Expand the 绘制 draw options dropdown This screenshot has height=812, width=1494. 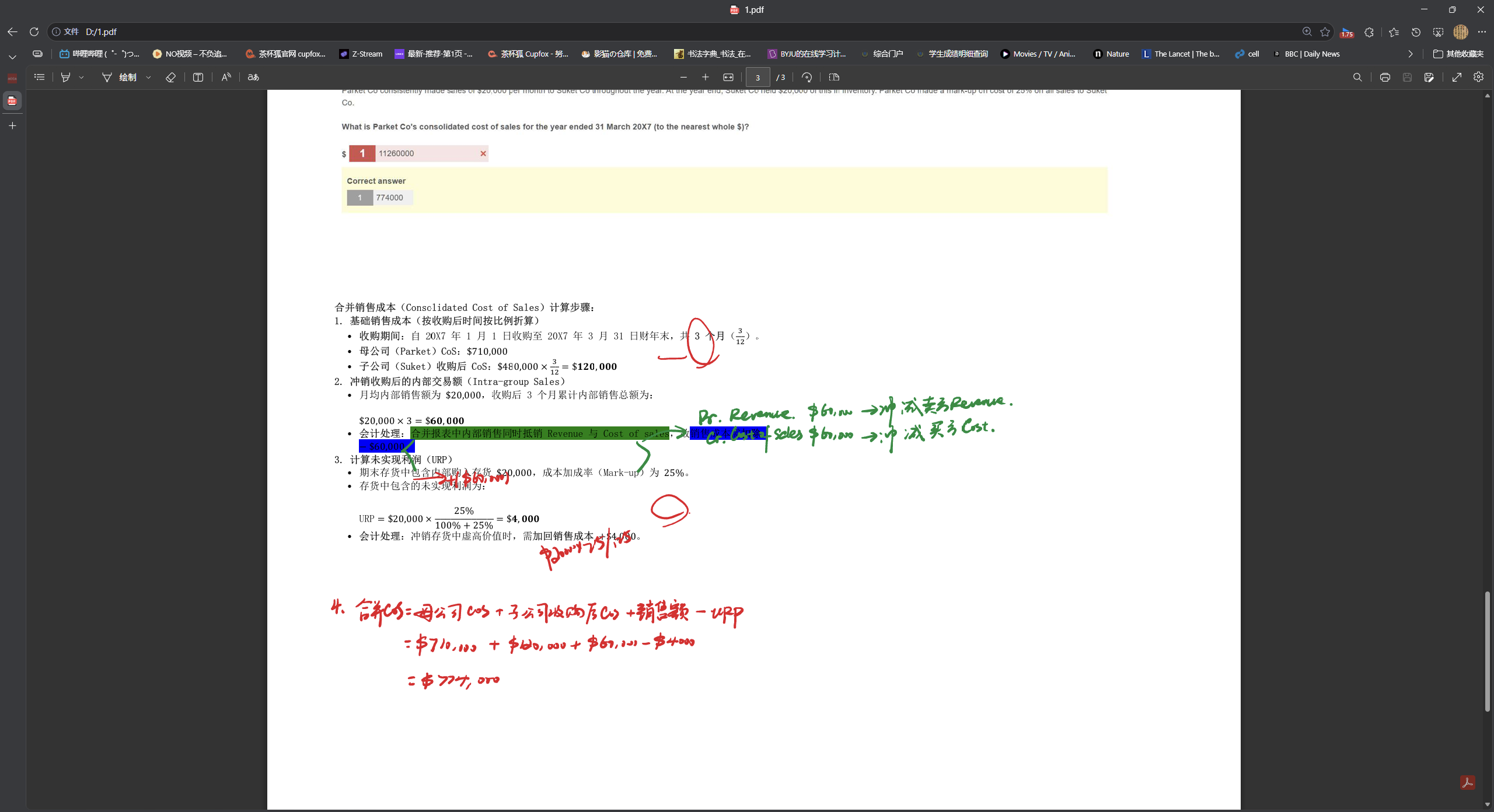148,77
